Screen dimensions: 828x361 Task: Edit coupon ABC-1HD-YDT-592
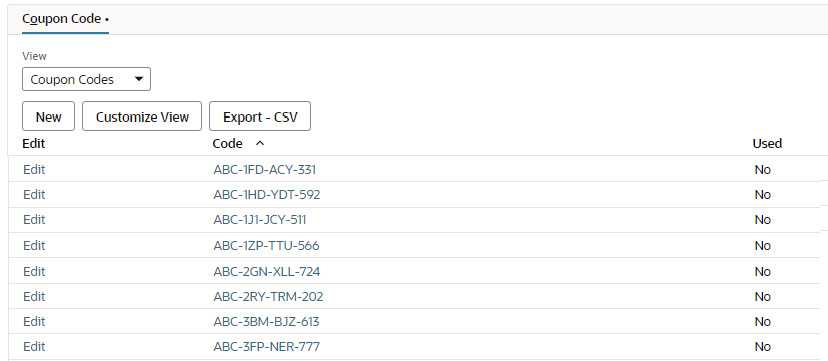34,195
